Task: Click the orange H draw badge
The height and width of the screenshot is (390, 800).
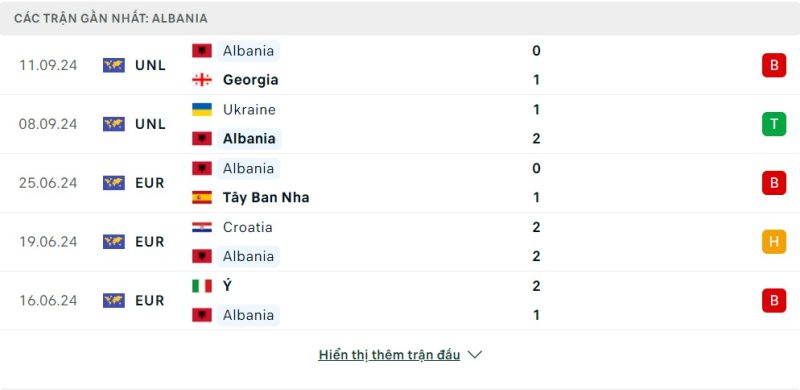Action: pyautogui.click(x=774, y=241)
